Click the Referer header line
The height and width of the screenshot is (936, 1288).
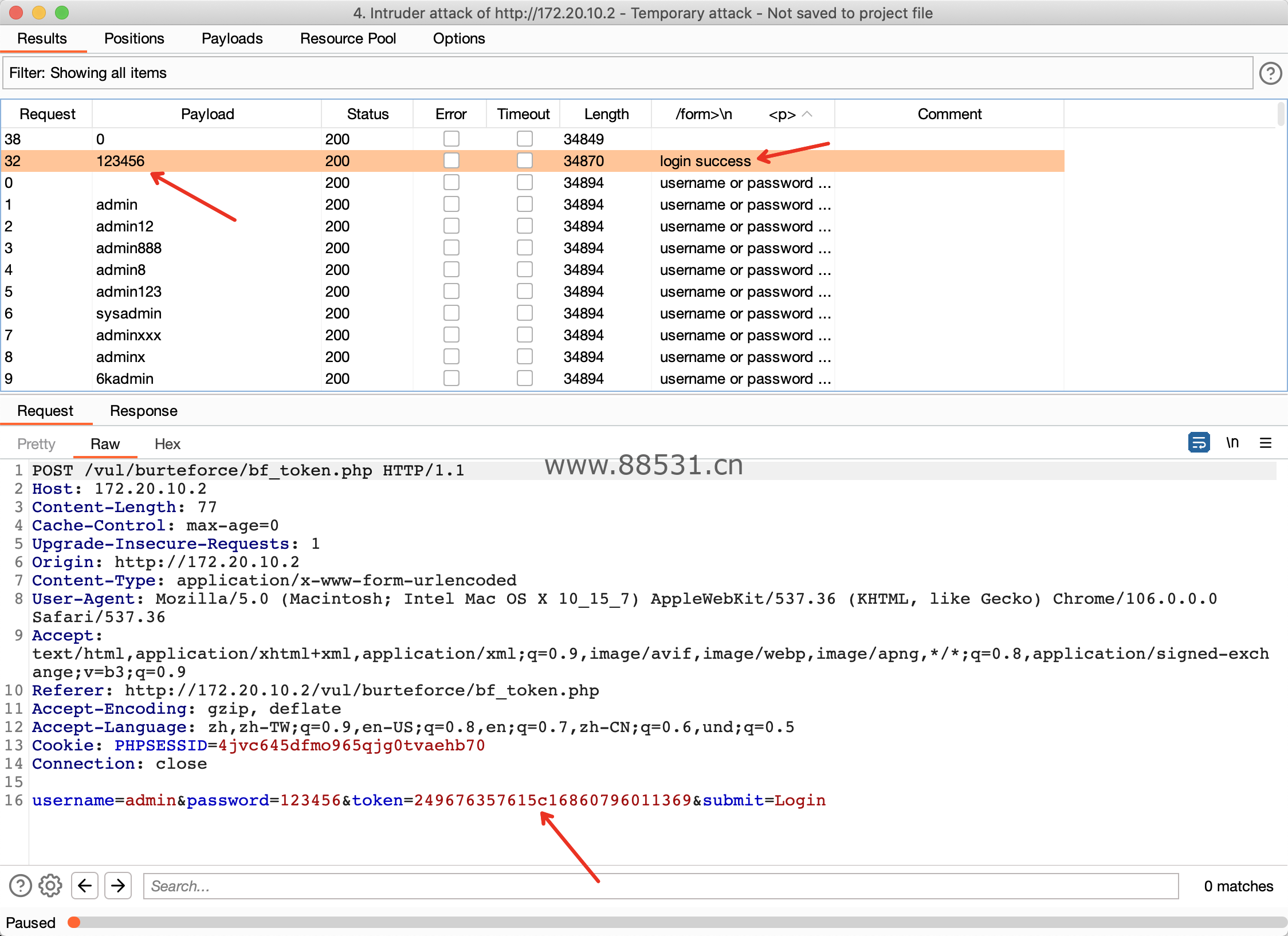click(x=316, y=690)
